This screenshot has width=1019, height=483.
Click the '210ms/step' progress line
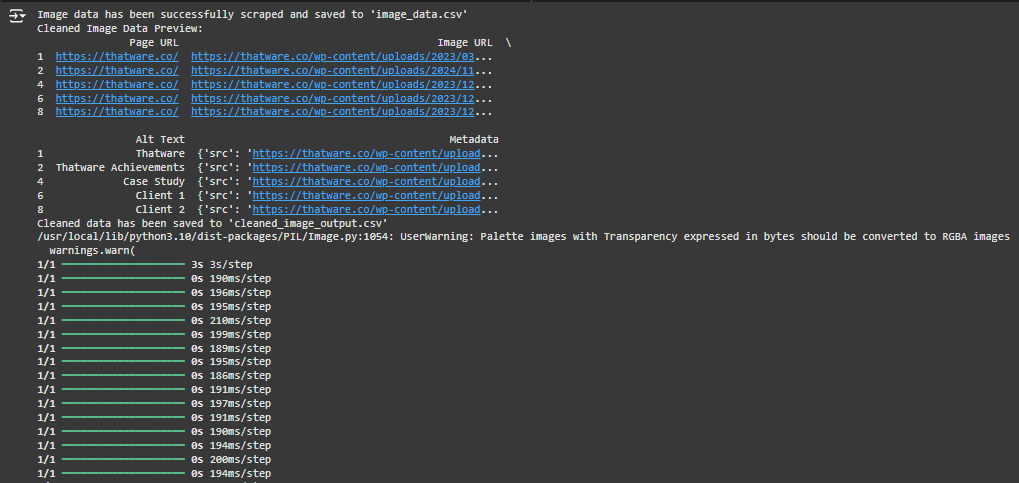(x=154, y=320)
